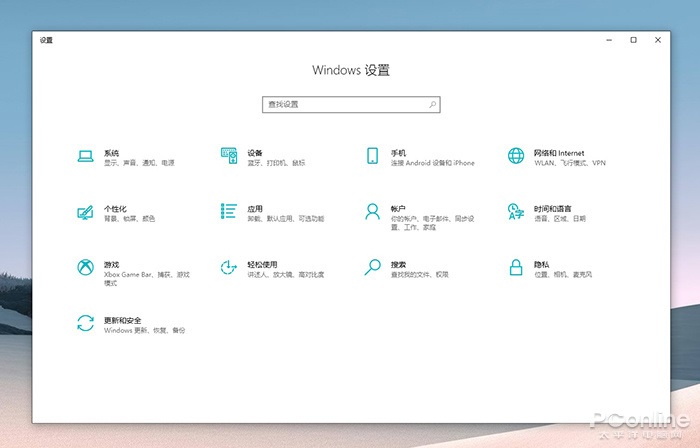
Task: Open the 搜索 magnifier category icon
Action: click(x=372, y=267)
